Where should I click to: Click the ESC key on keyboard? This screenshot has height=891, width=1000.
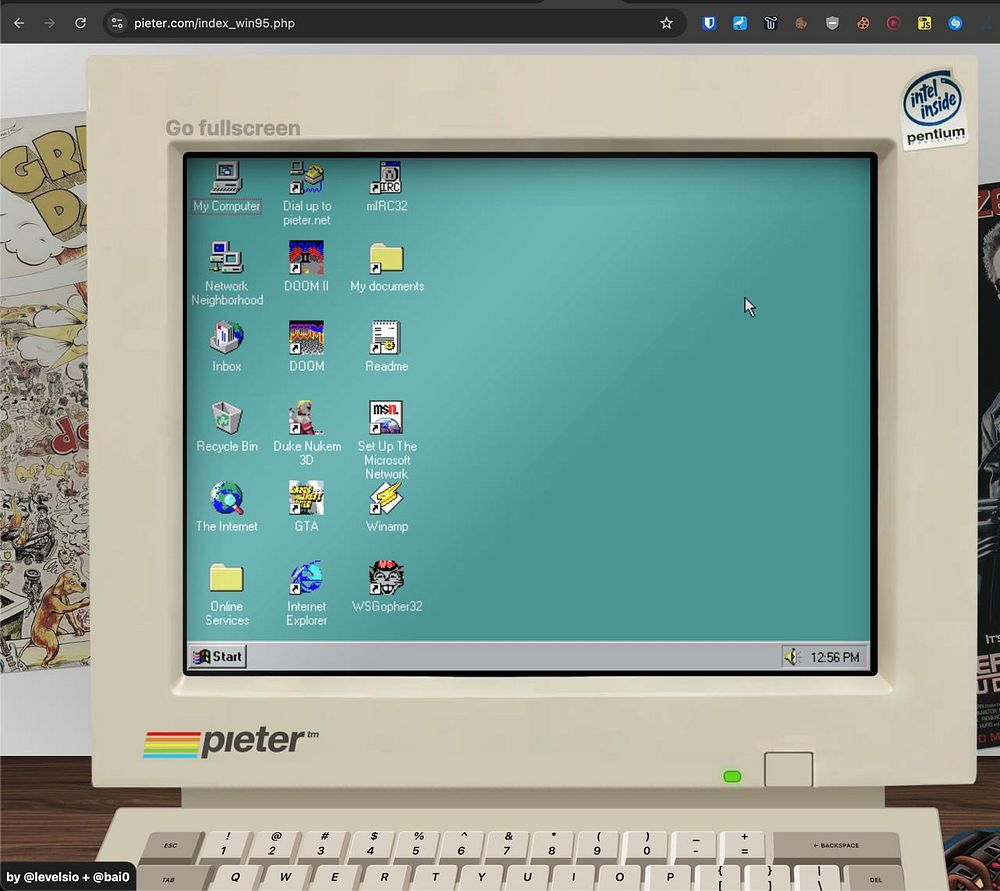click(x=170, y=846)
